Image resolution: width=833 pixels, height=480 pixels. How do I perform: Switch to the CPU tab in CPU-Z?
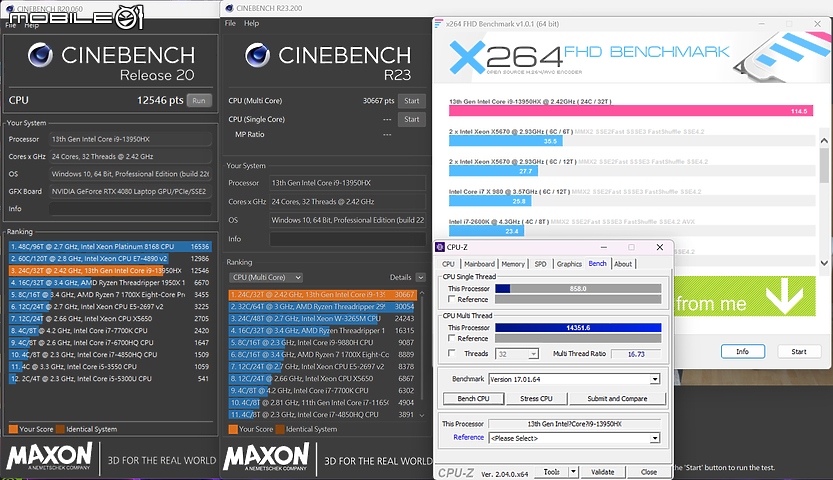[448, 264]
